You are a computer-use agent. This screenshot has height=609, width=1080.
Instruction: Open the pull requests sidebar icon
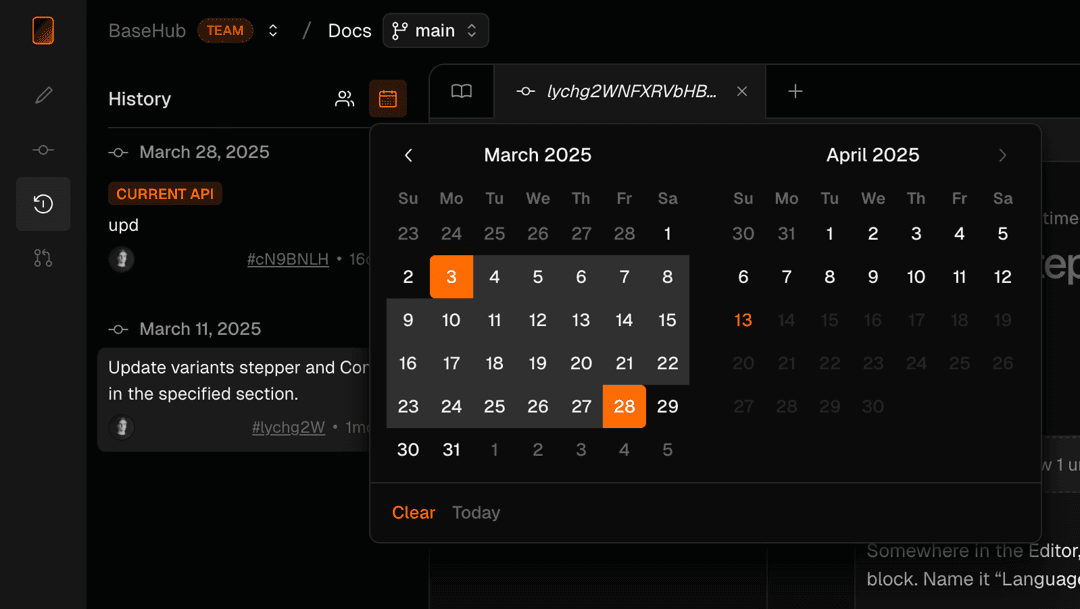click(x=43, y=258)
